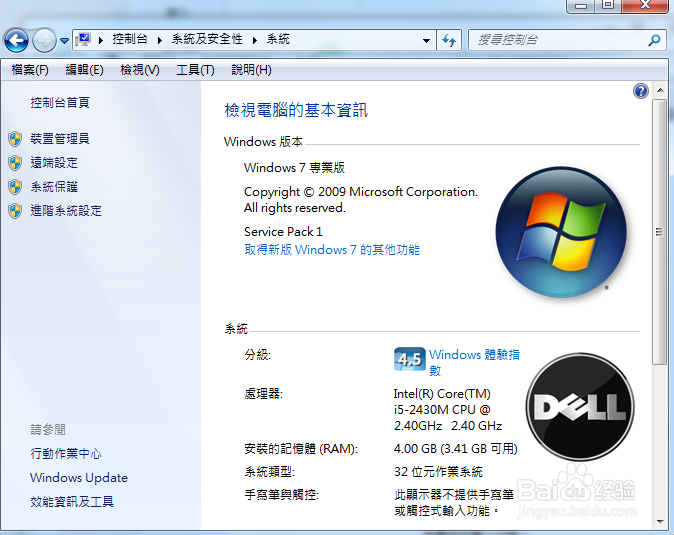
Task: Select the i5-2430M CPU processor text
Action: [442, 410]
